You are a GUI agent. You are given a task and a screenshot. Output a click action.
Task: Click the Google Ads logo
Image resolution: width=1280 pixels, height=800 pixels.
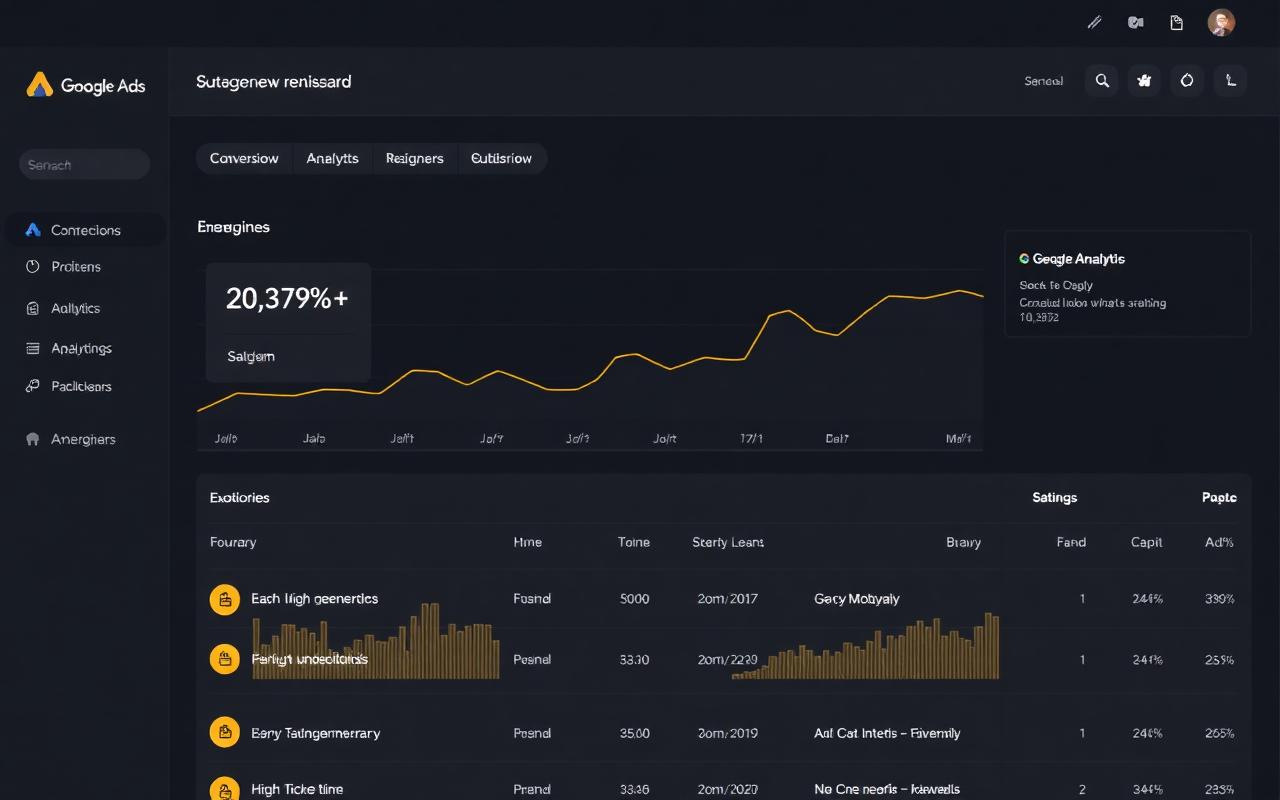[x=86, y=85]
